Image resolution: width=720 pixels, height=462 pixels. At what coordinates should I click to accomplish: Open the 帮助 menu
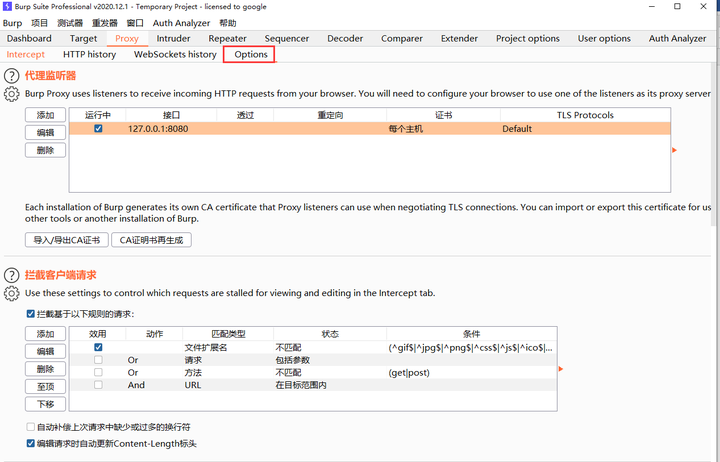(x=228, y=23)
